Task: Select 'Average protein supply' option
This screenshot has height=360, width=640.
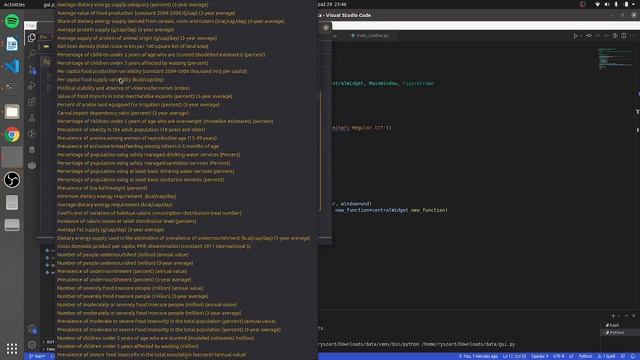Action: [x=116, y=30]
